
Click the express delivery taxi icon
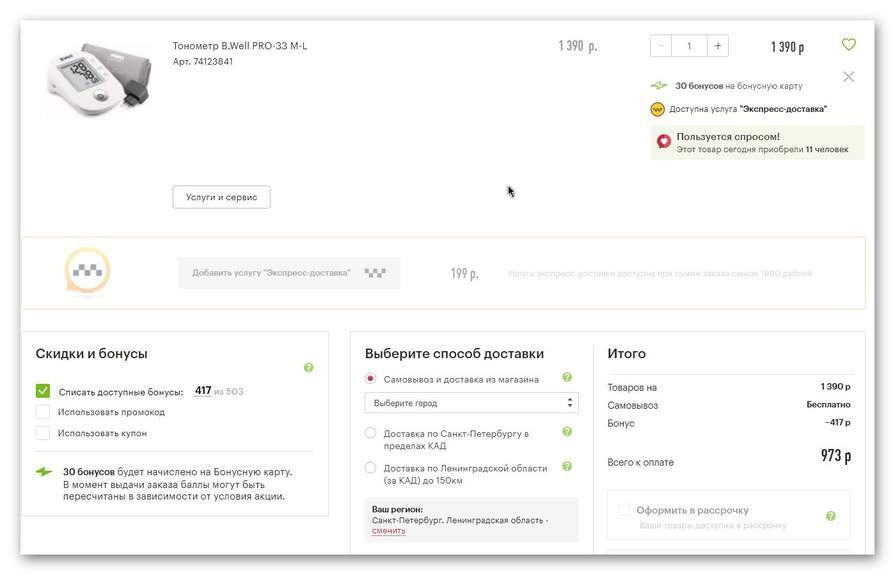point(87,272)
